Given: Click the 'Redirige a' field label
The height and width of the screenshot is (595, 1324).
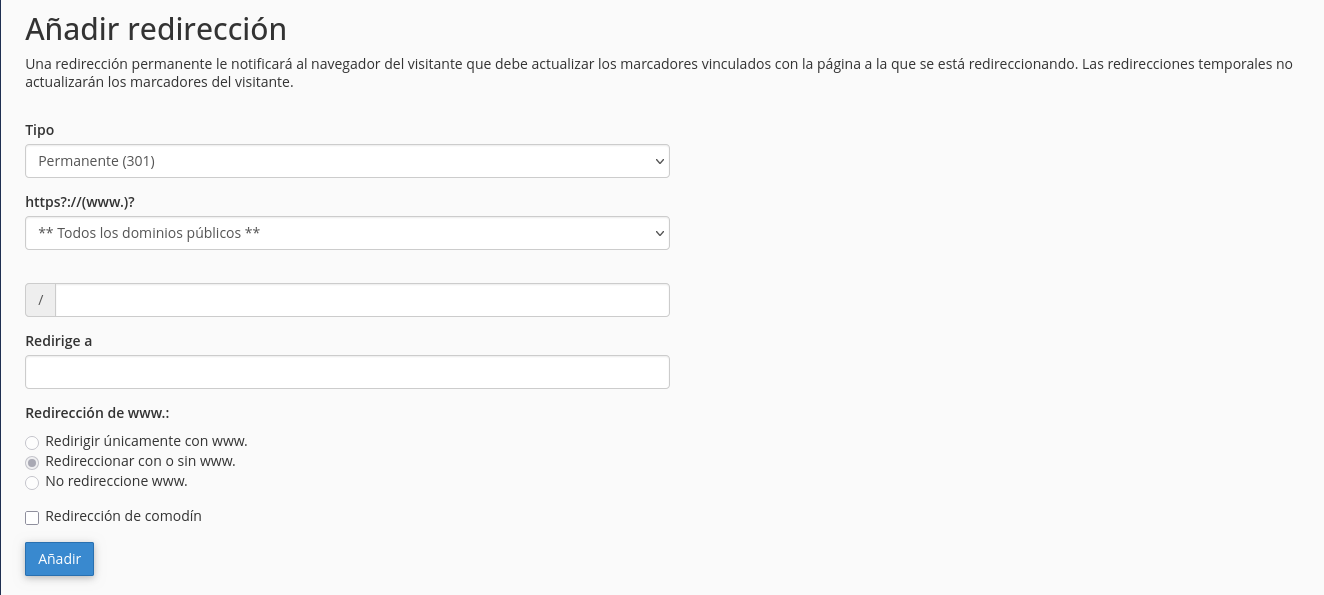Looking at the screenshot, I should [58, 341].
